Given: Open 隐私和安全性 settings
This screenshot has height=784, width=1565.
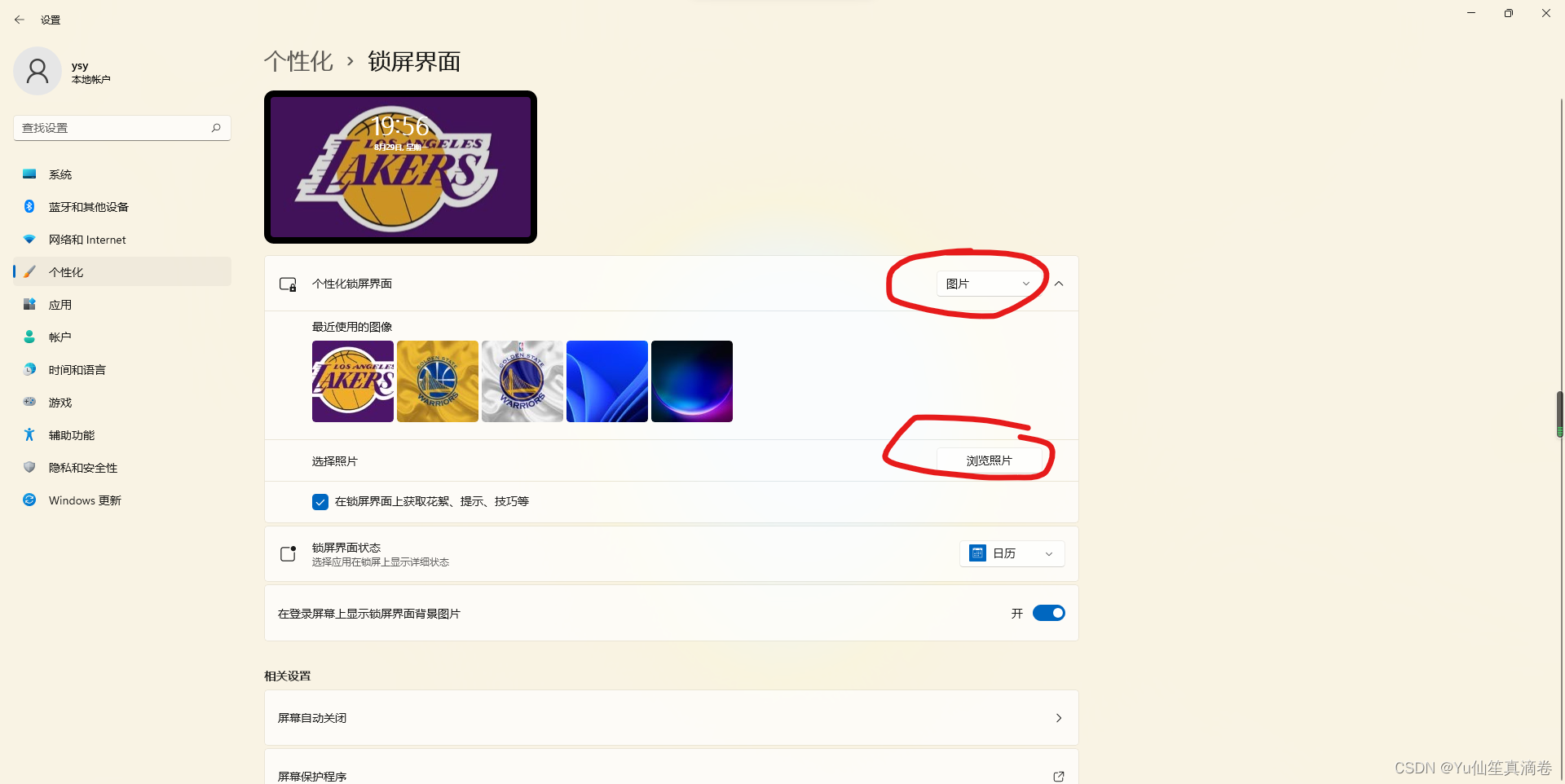Looking at the screenshot, I should tap(122, 468).
